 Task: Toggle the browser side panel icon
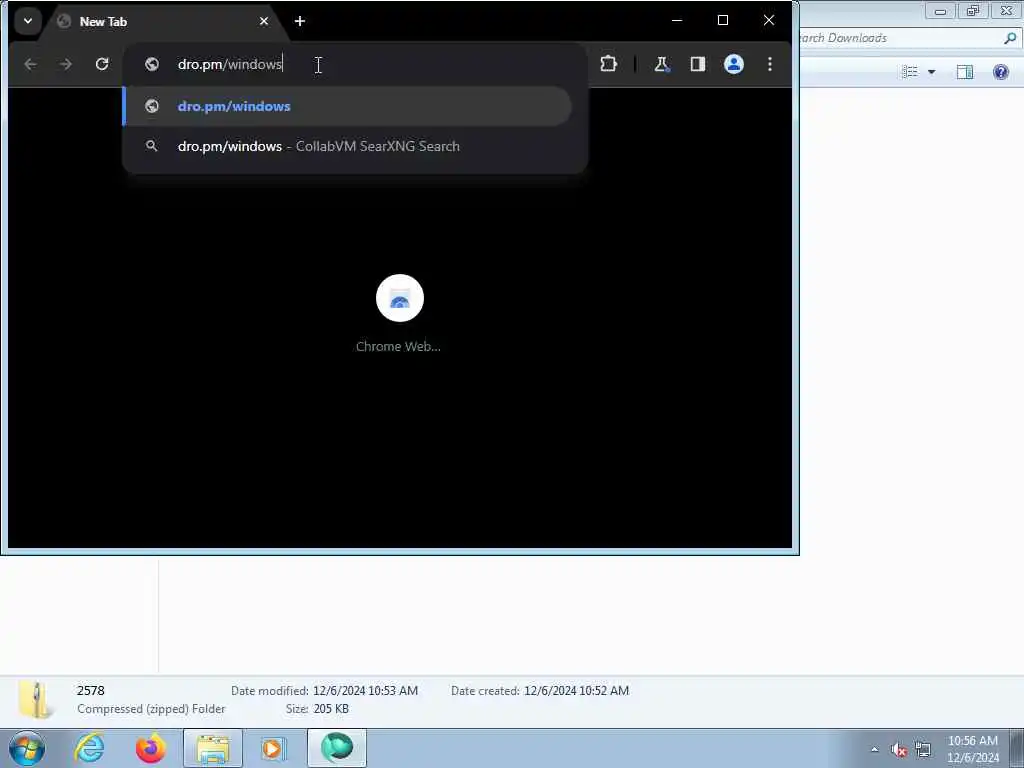tap(697, 64)
